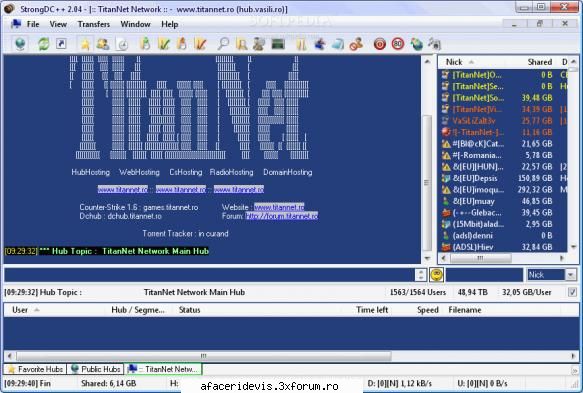Click the chat input up/down stepper
The height and width of the screenshot is (393, 583).
coord(421,275)
